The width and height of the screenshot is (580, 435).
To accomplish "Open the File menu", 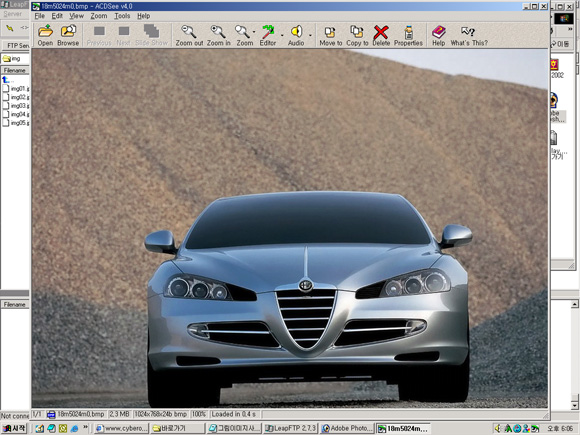I will 39,16.
